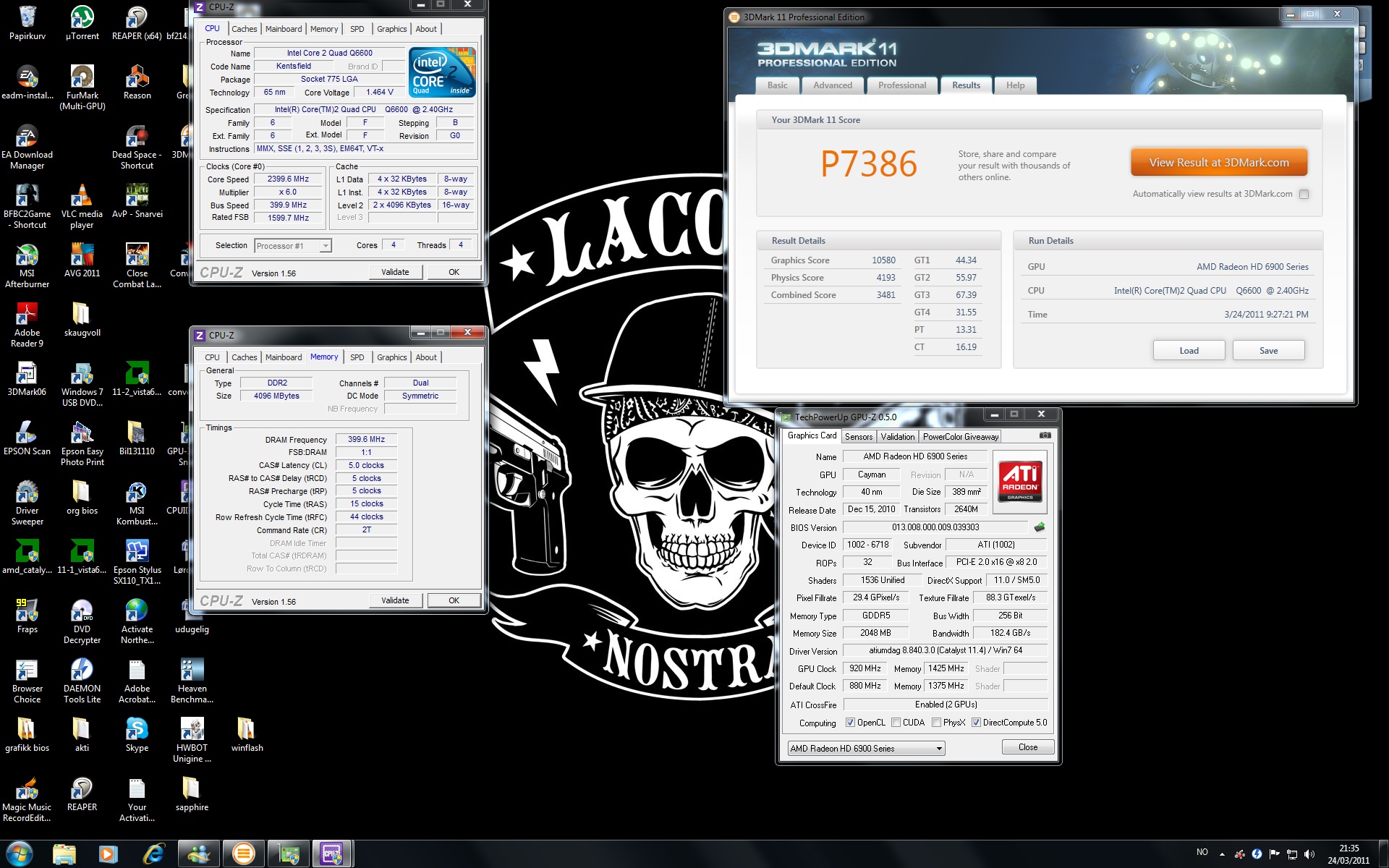
Task: Open the Fraps desktop icon
Action: point(27,616)
